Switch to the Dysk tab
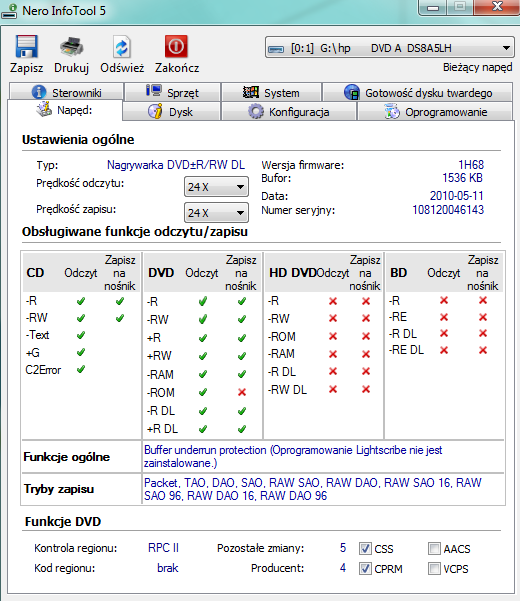 coord(172,112)
